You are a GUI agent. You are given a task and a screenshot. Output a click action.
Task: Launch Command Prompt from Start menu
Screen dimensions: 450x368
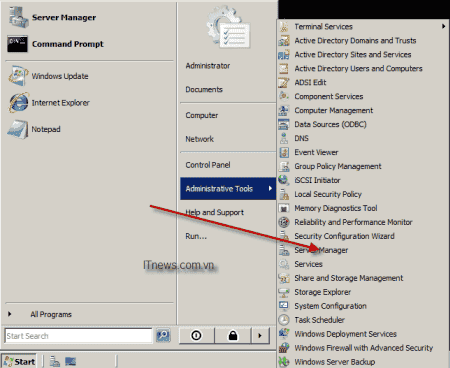tap(56, 44)
